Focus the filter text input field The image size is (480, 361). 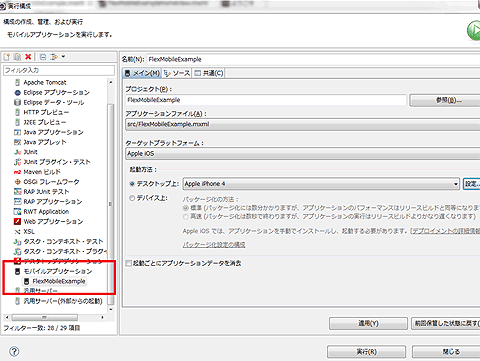click(59, 70)
